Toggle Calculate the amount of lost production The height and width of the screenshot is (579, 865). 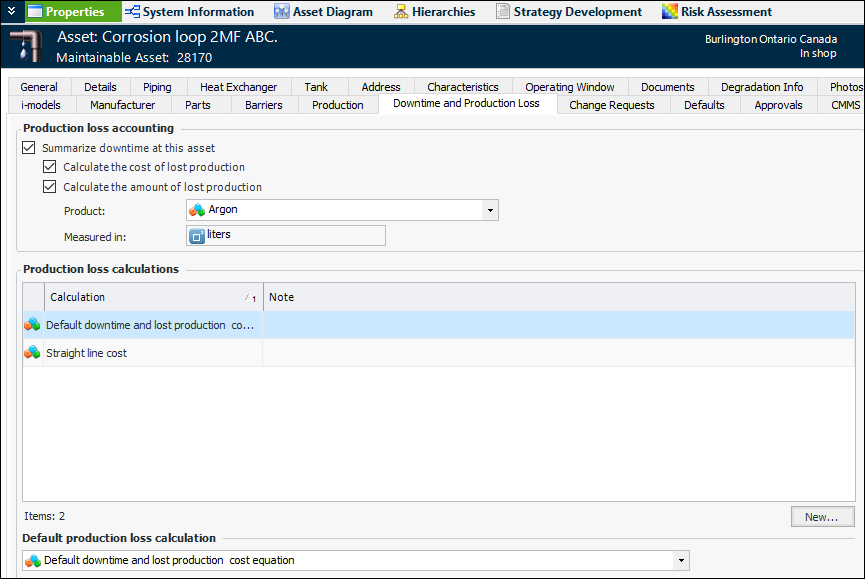(x=50, y=187)
